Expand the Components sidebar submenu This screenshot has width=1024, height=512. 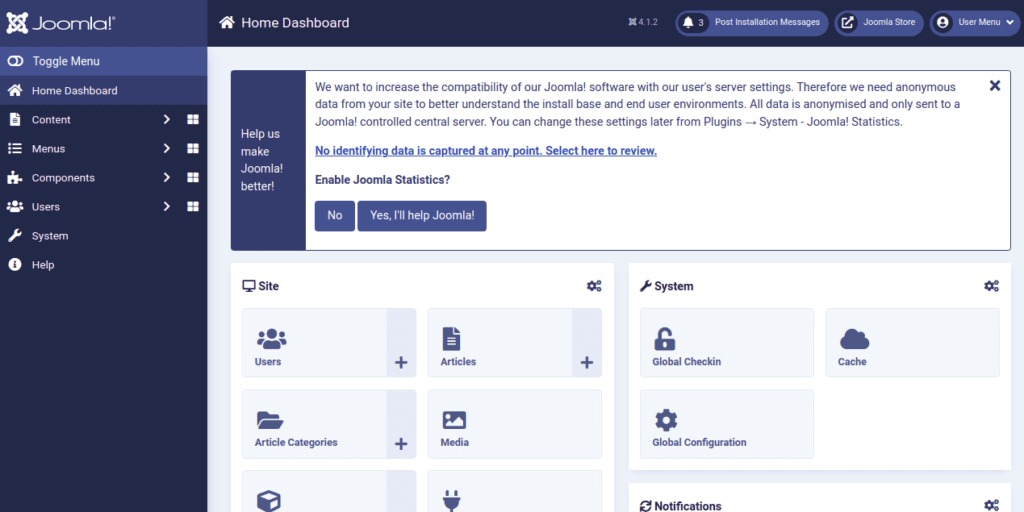(x=167, y=178)
